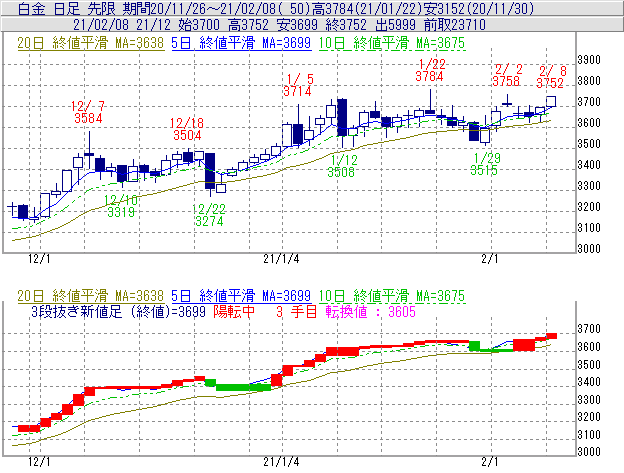Viewport: 624px width, 473px height.
Task: Click the 1/12 3508 low label
Action: (x=341, y=166)
